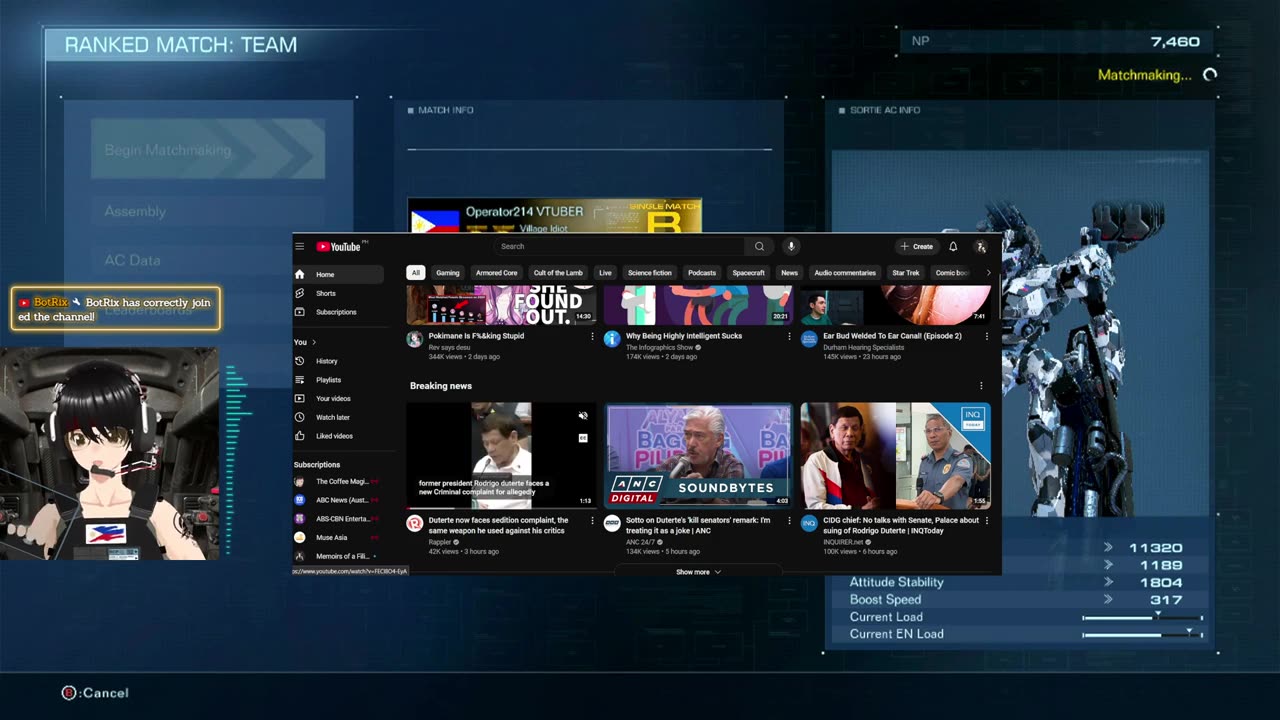Select the Star Trek chip

coord(906,273)
